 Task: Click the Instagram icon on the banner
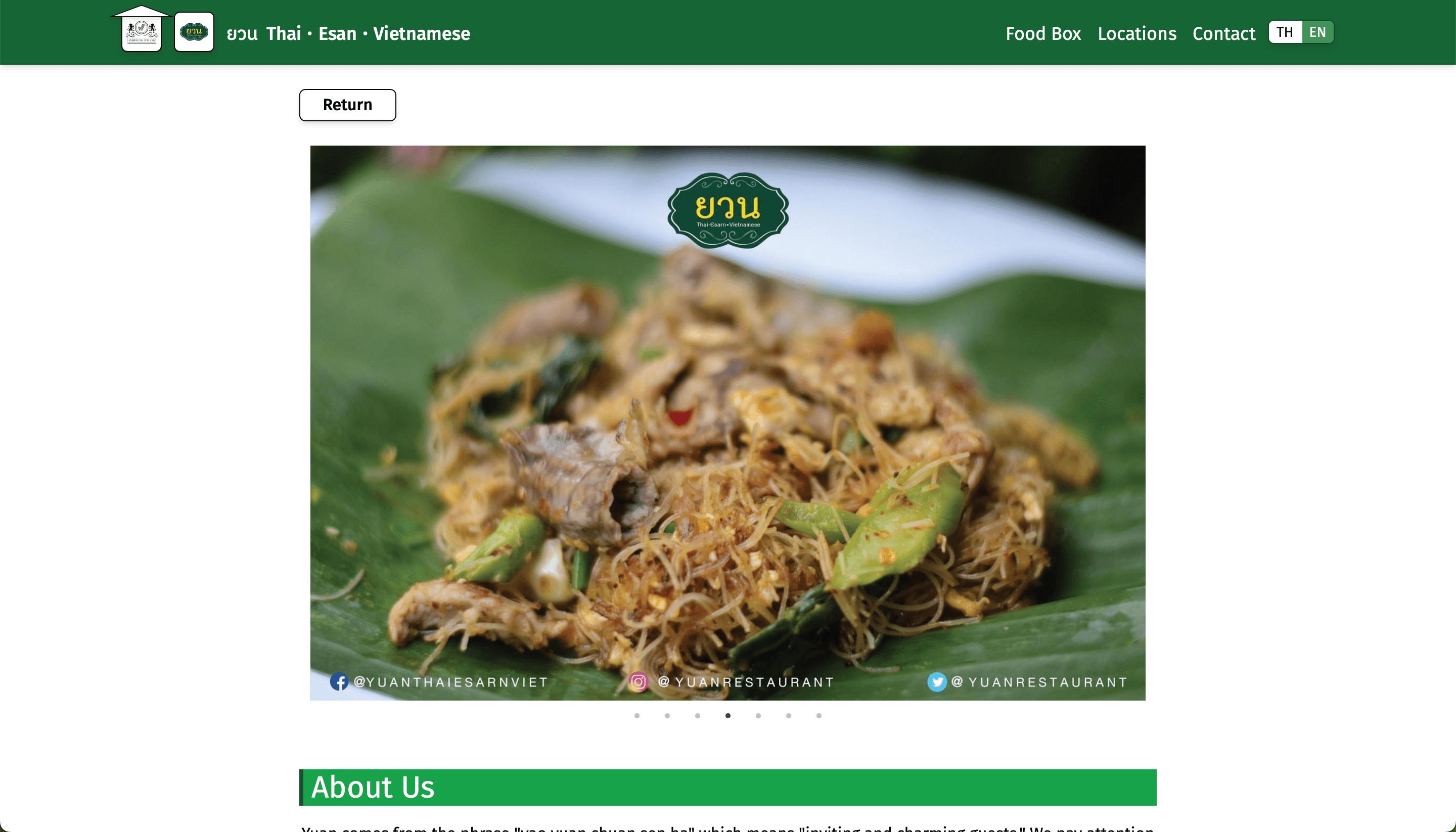(639, 682)
